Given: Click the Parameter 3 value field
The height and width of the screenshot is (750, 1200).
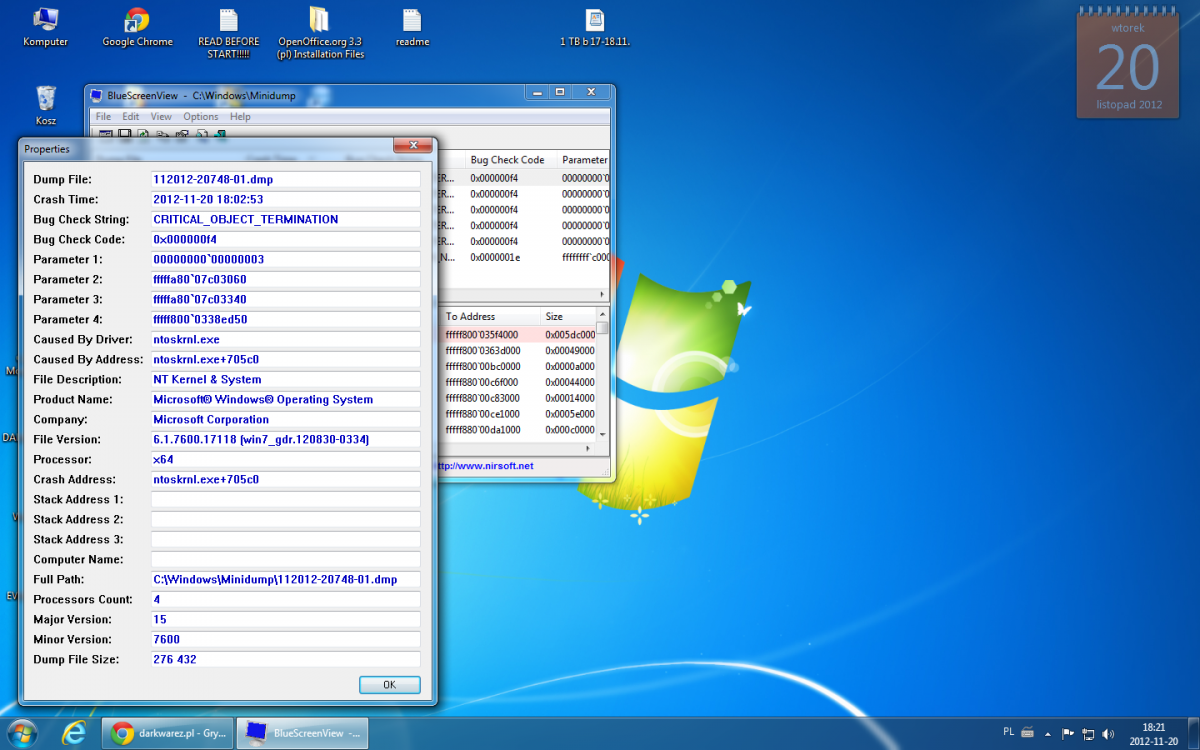Looking at the screenshot, I should click(x=286, y=299).
